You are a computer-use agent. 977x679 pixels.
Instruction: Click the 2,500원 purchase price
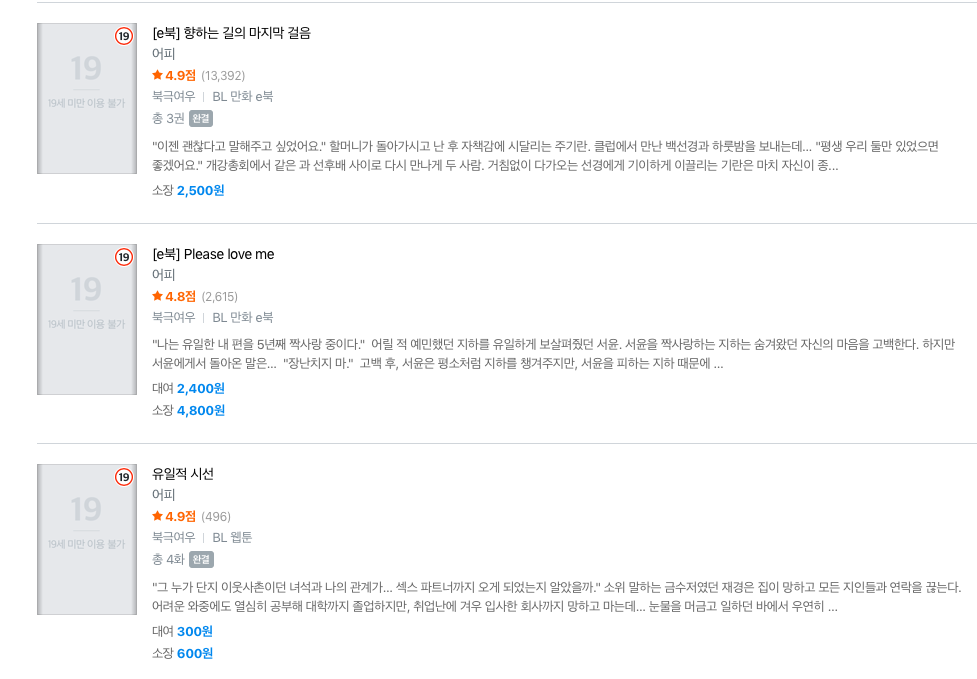tap(200, 191)
